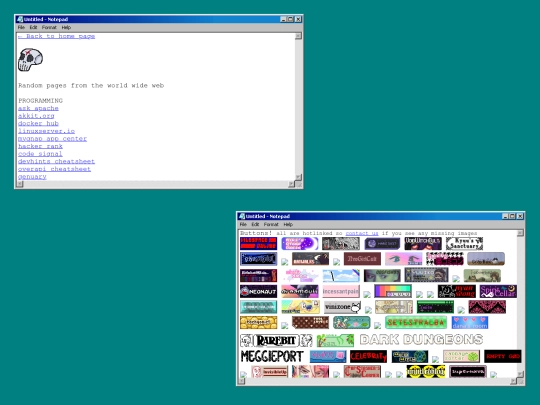Open the akkit.org link
The width and height of the screenshot is (540, 405).
pos(36,116)
